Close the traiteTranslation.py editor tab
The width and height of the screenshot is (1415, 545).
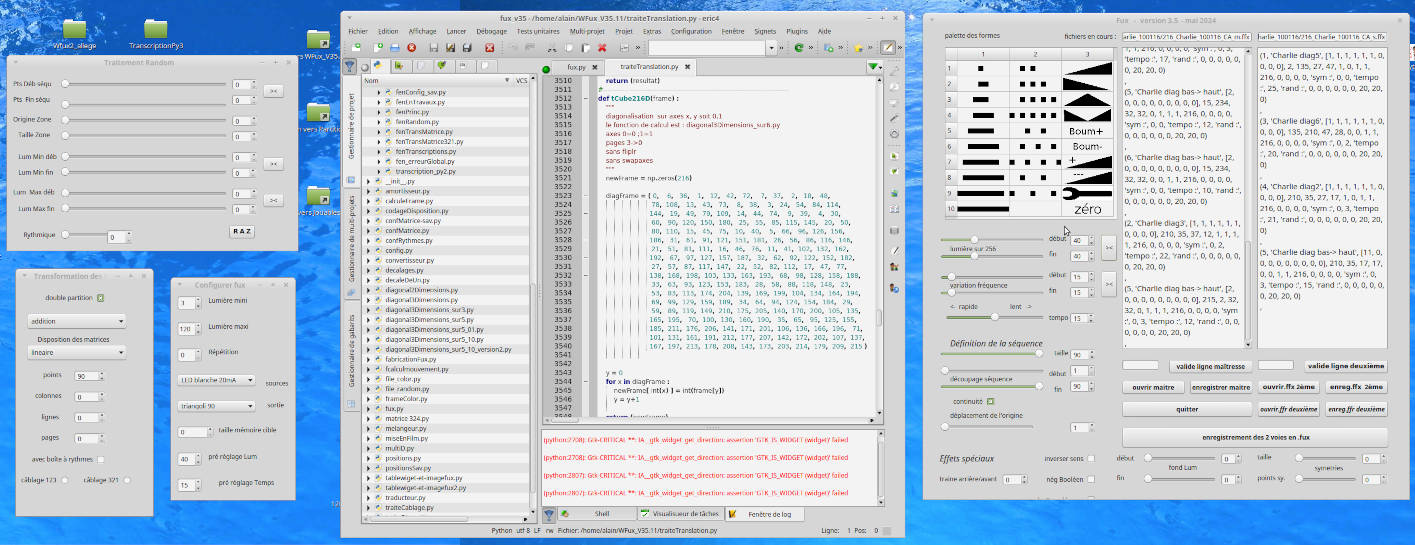[x=687, y=67]
